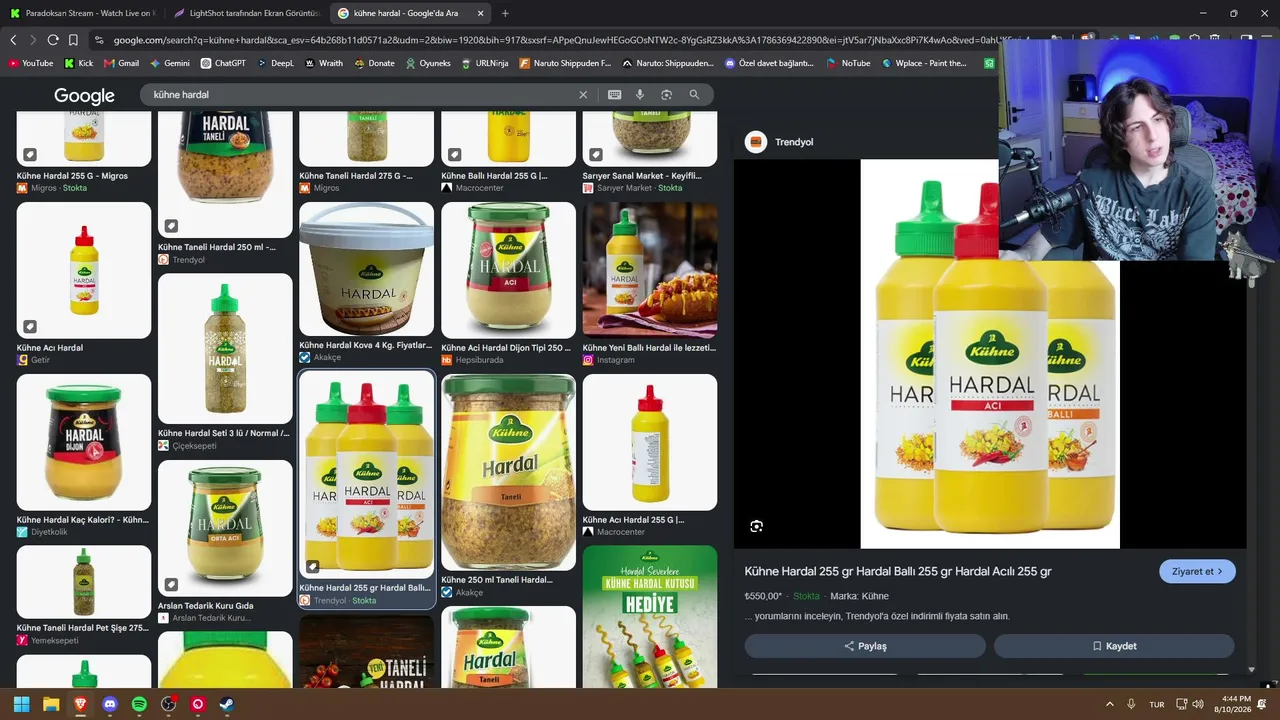
Task: Open Steam from the taskbar
Action: [x=227, y=704]
